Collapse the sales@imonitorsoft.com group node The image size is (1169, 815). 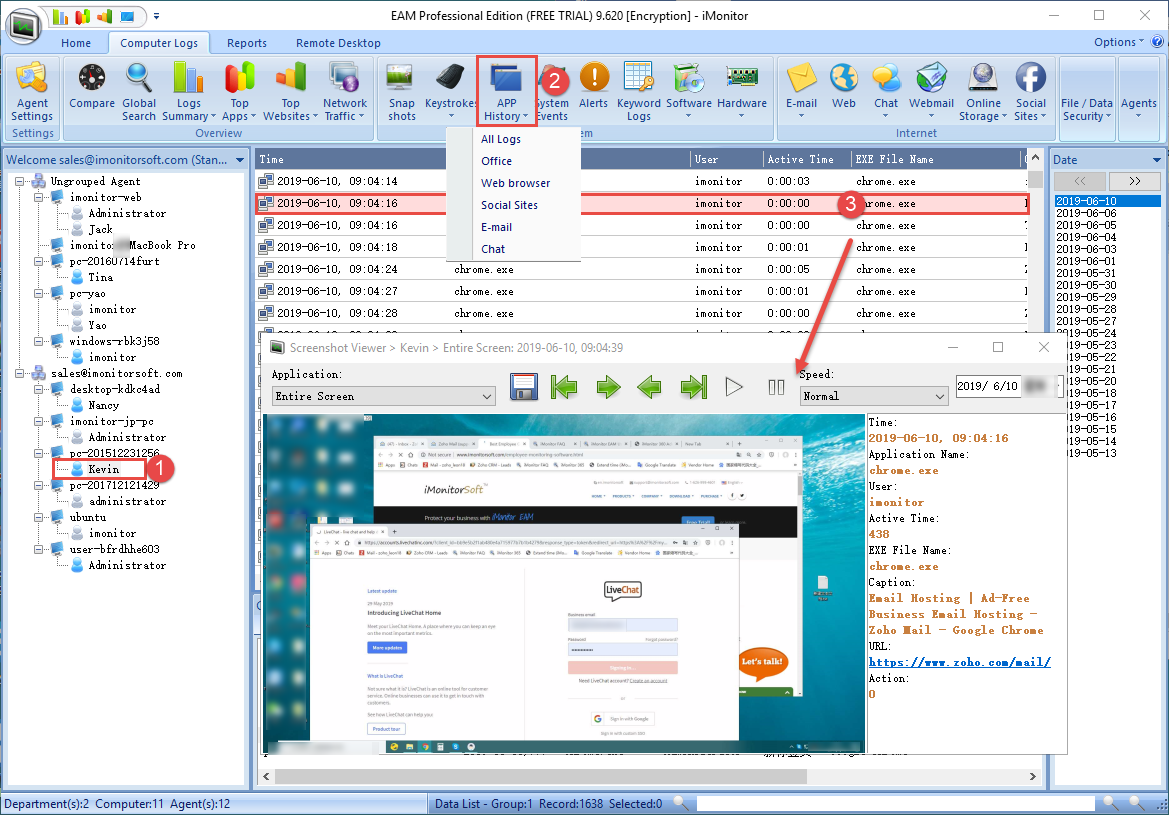19,374
